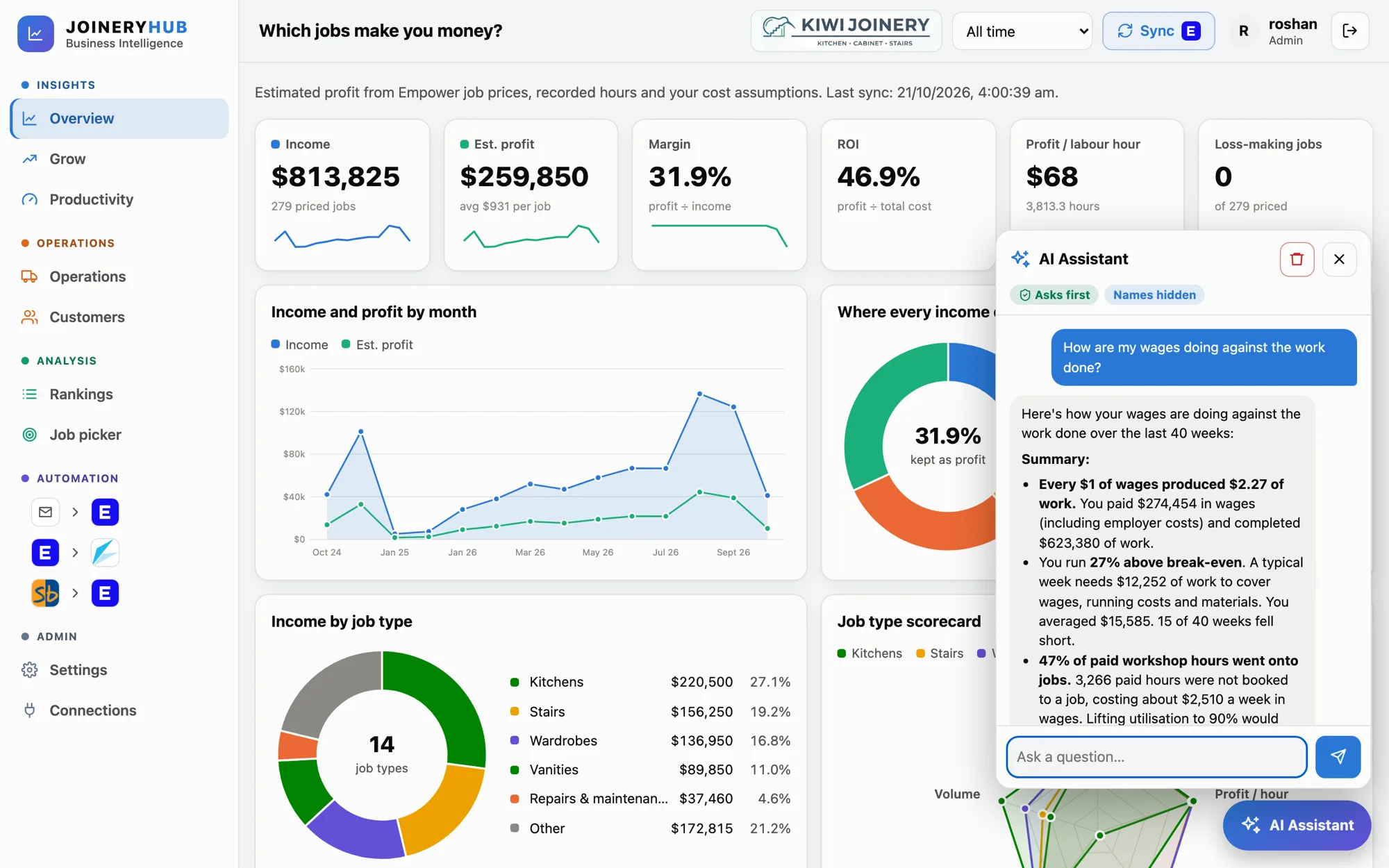The width and height of the screenshot is (1389, 868).
Task: Open the All time period dropdown
Action: point(1022,31)
